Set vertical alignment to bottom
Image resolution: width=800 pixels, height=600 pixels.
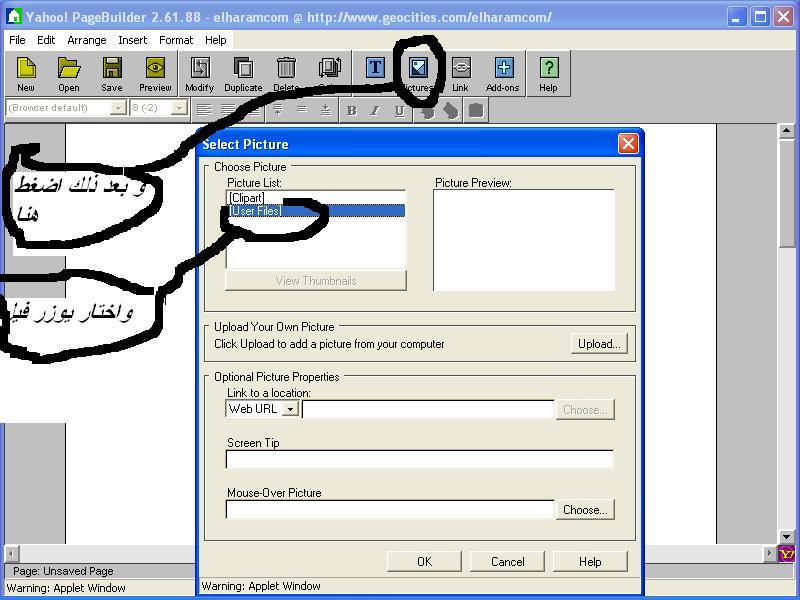pyautogui.click(x=326, y=110)
